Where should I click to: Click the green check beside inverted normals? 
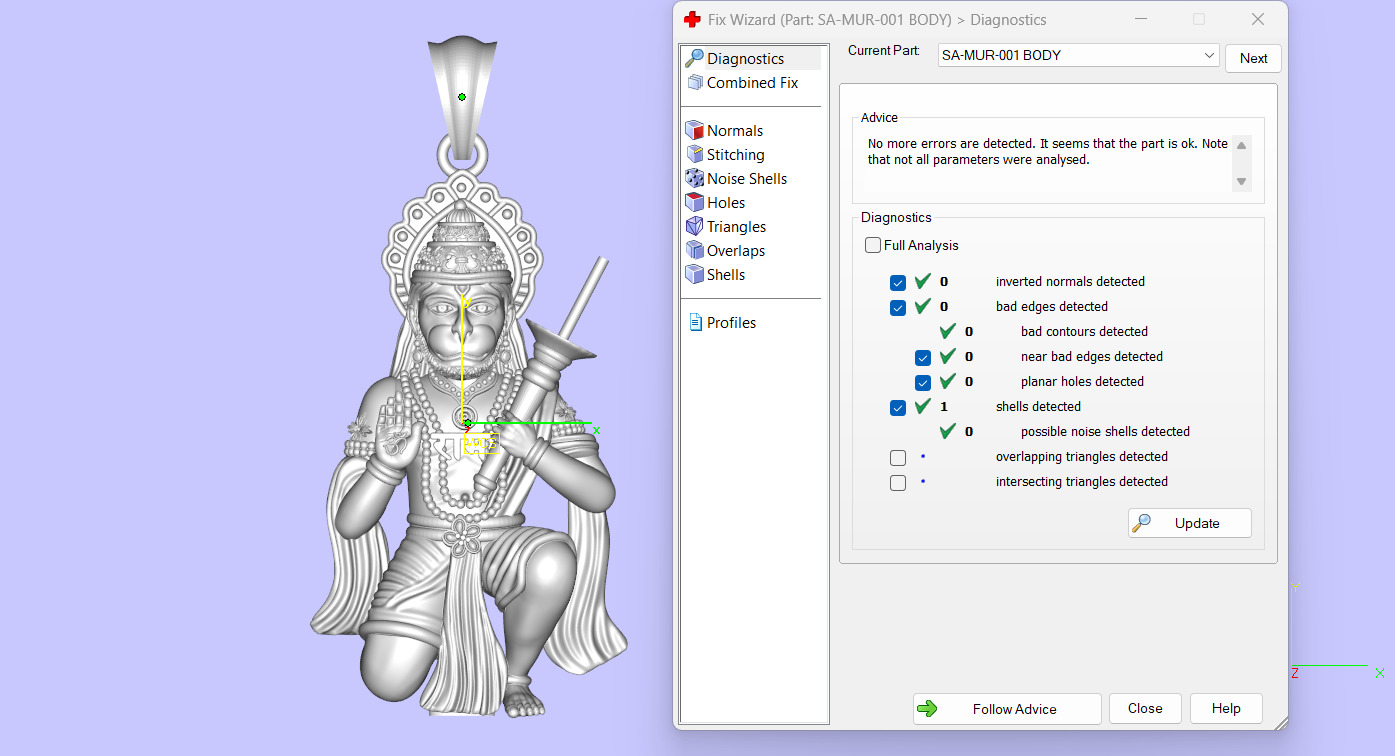(x=923, y=282)
